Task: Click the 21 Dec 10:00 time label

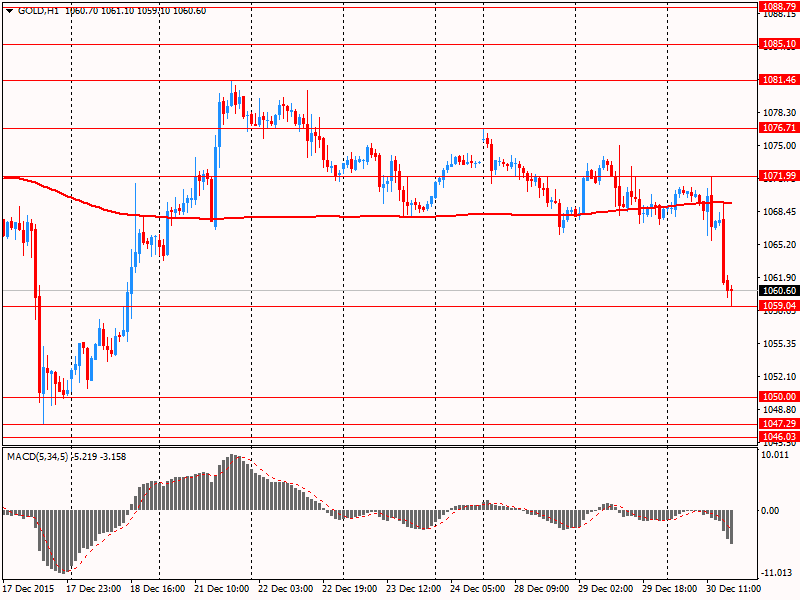Action: 223,590
